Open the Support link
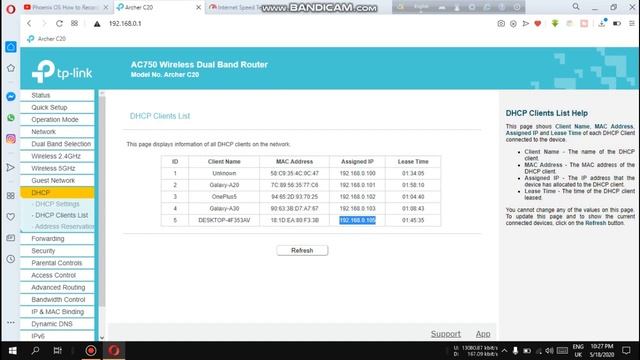 pos(446,334)
